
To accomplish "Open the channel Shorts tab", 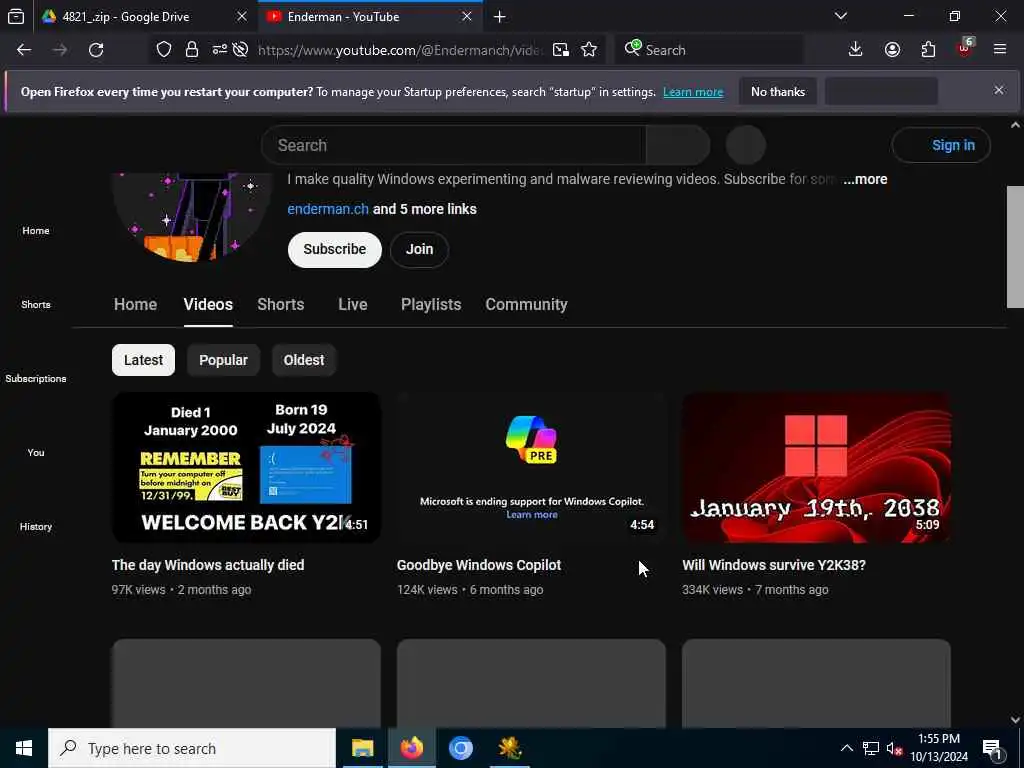I will (x=281, y=304).
